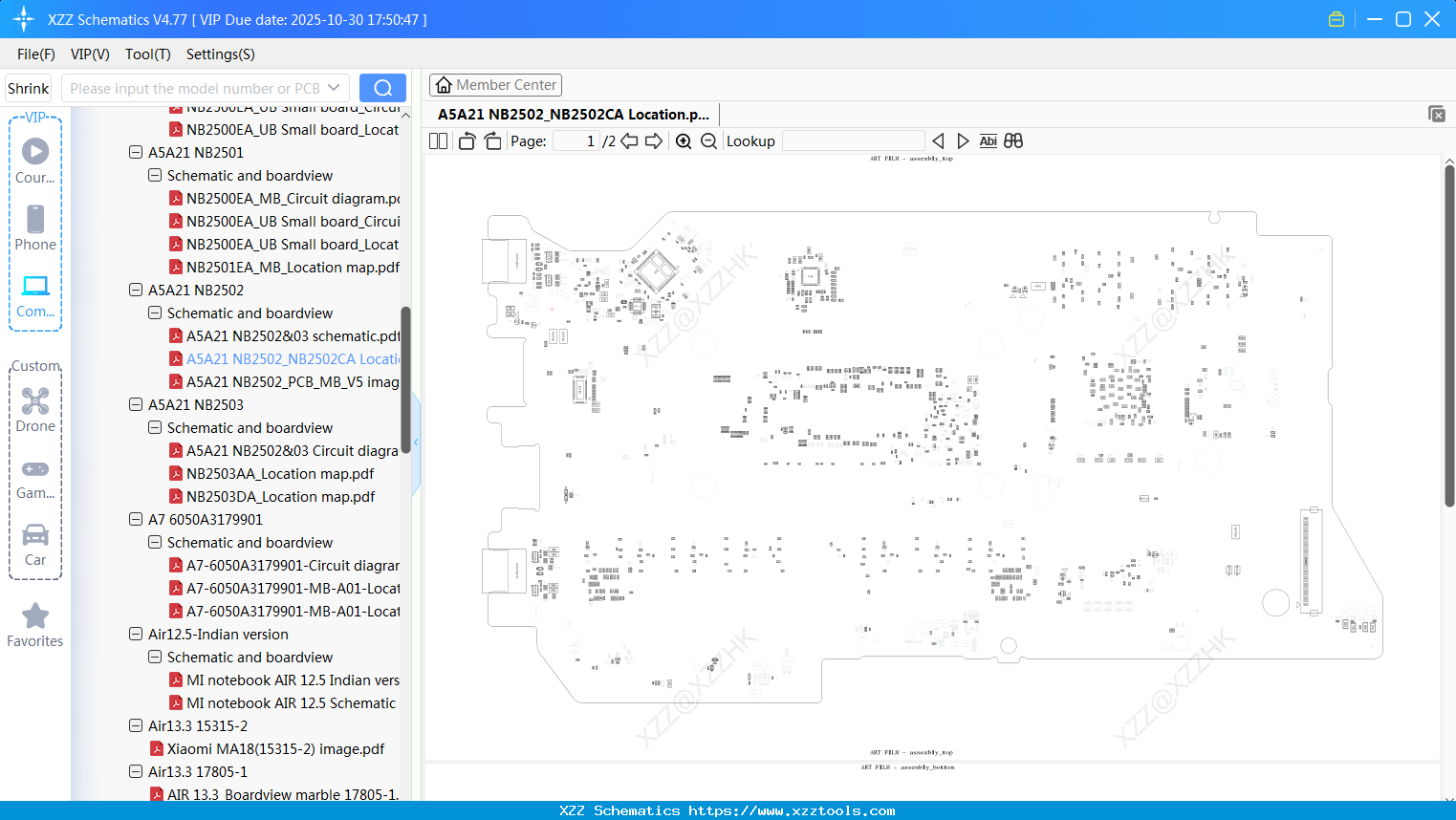
Task: Click the Member Center button
Action: coord(495,85)
